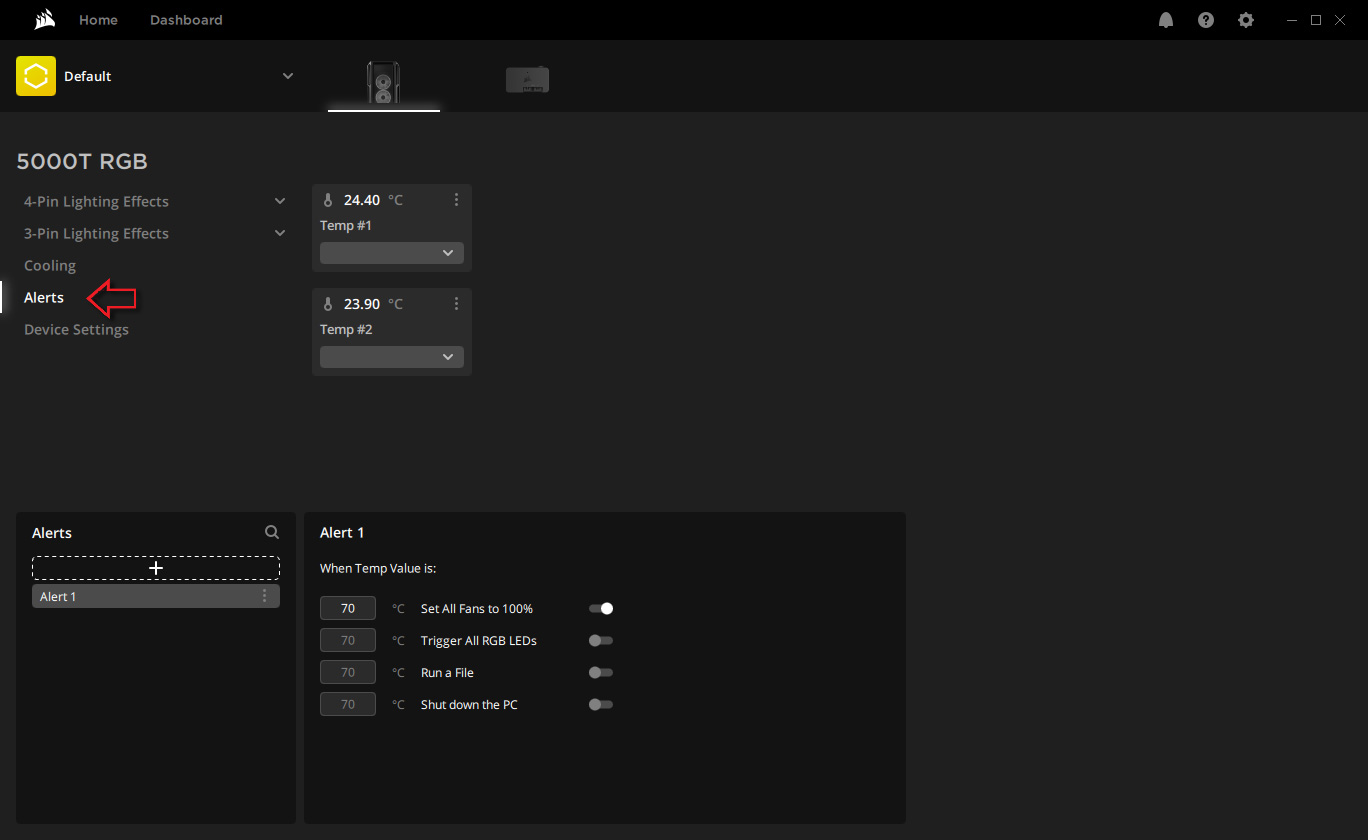Add a new alert with plus button
Viewport: 1368px width, 840px height.
tap(156, 568)
